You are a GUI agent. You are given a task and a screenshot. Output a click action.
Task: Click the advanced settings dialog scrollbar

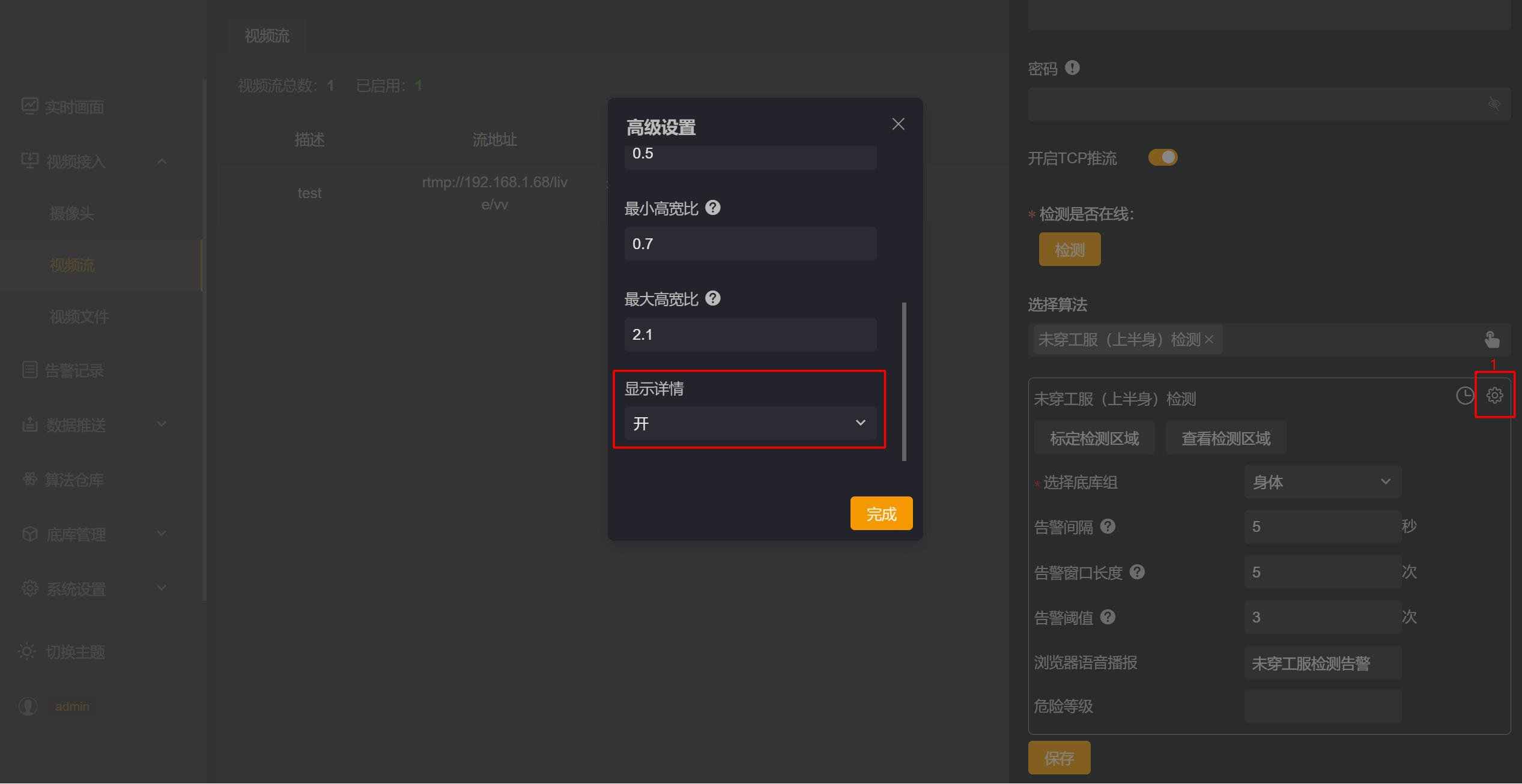coord(904,381)
